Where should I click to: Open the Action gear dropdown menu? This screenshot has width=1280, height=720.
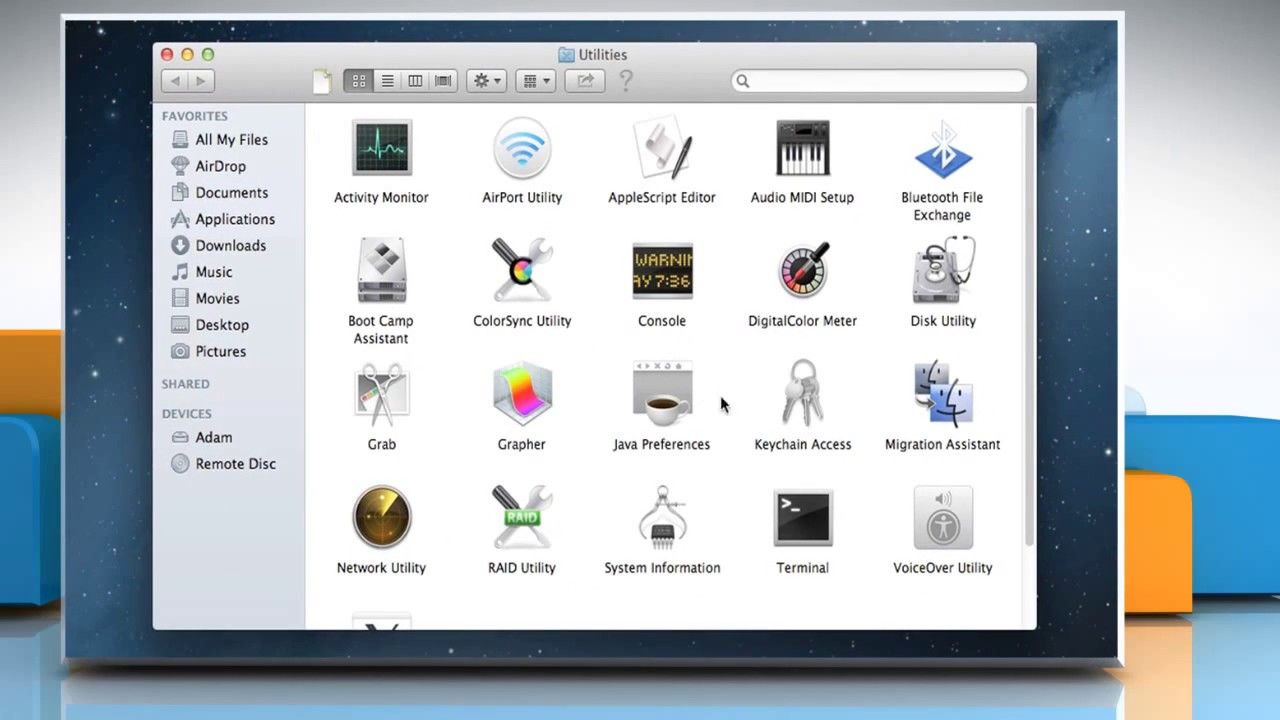click(487, 81)
